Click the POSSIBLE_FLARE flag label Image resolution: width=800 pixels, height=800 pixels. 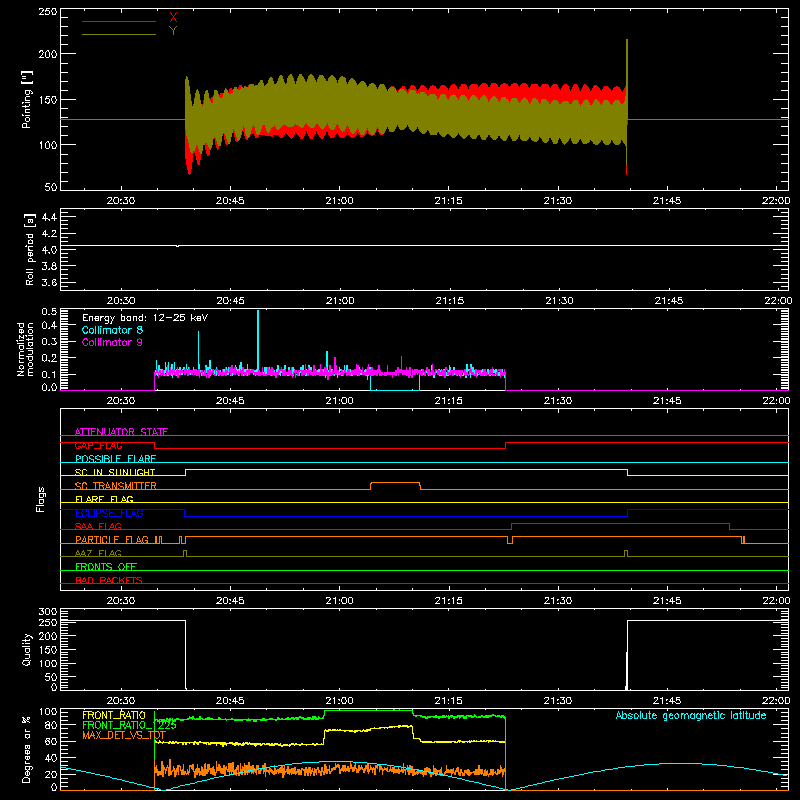[115, 459]
